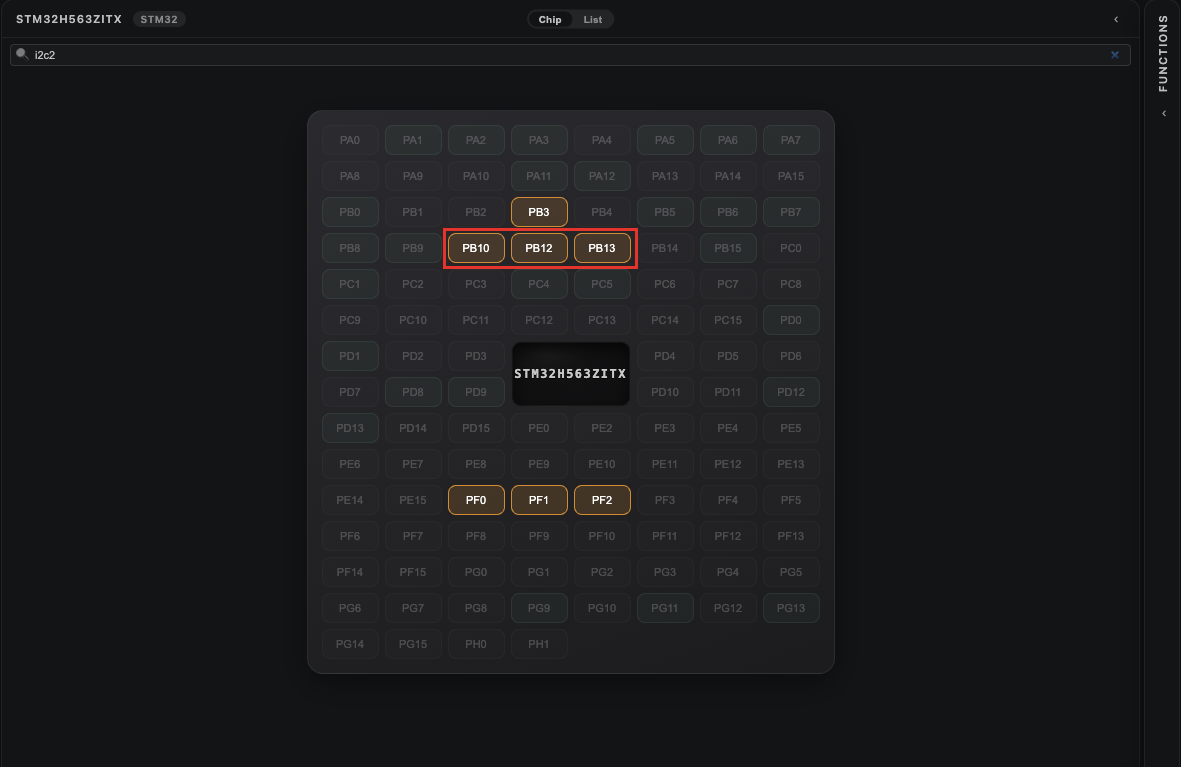Select highlighted pin PF0
Viewport: 1181px width, 767px height.
point(476,500)
